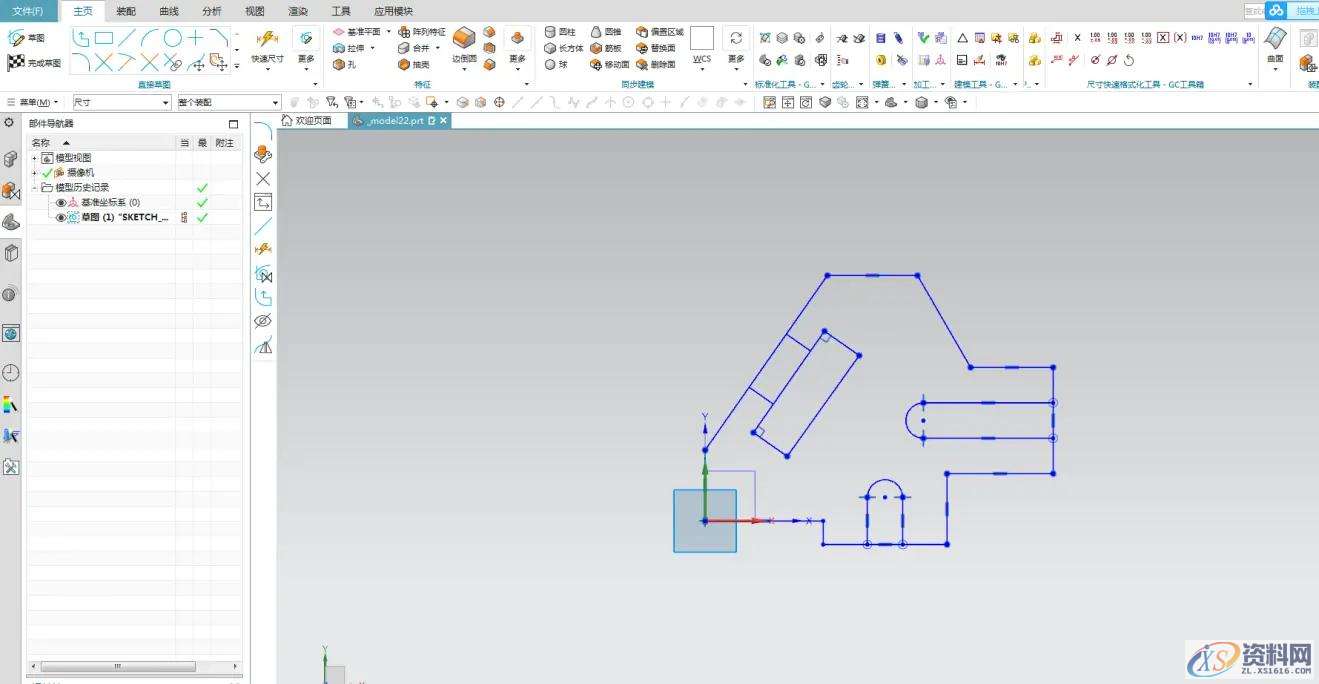This screenshot has height=684, width=1319.
Task: Toggle visibility eye of 草图 (1) SKETCH item
Action: click(x=61, y=217)
